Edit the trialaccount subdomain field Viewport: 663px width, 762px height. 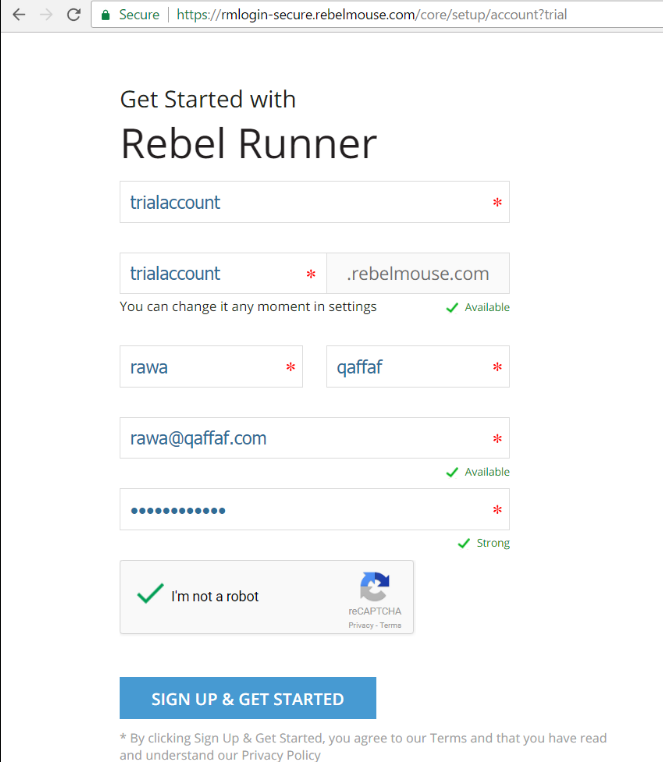click(x=210, y=273)
